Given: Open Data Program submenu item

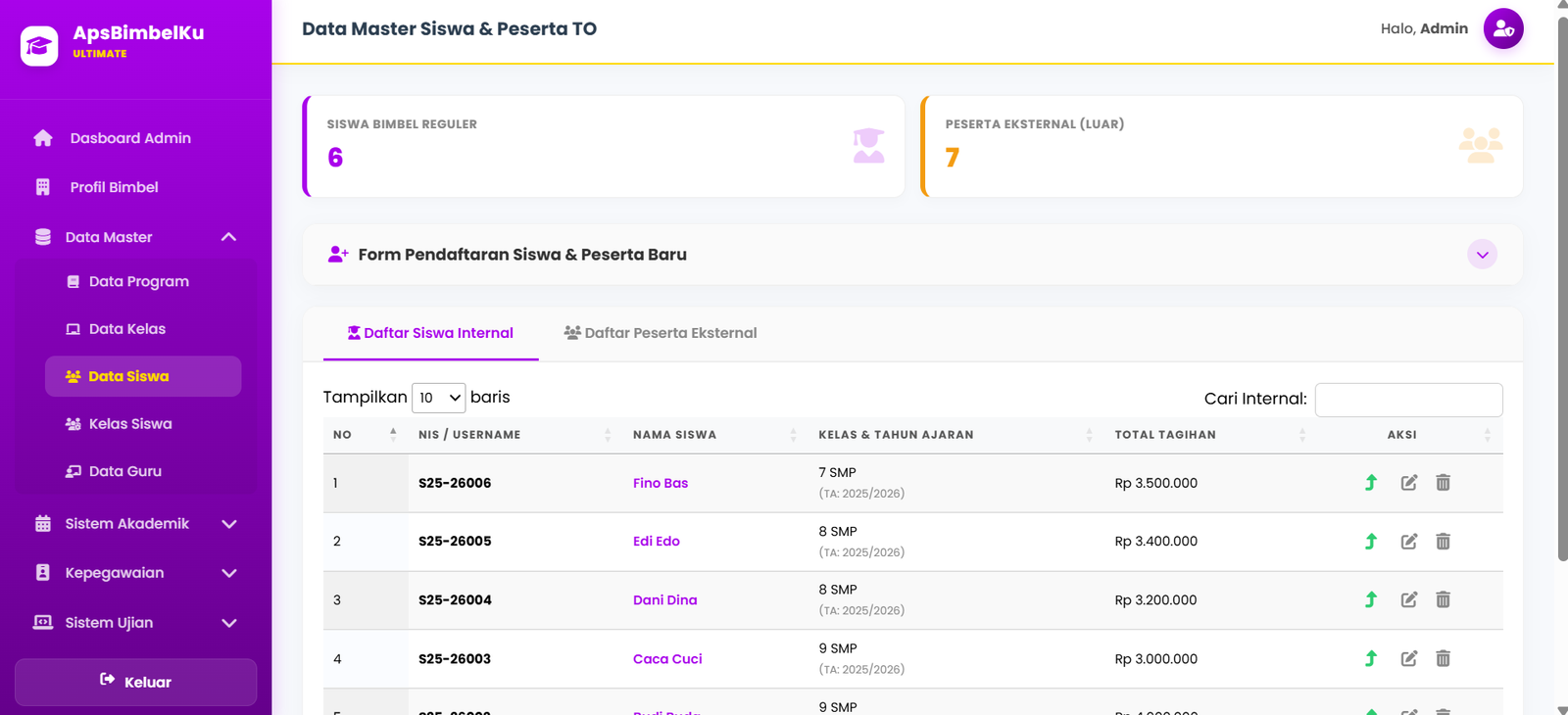Looking at the screenshot, I should 143,281.
